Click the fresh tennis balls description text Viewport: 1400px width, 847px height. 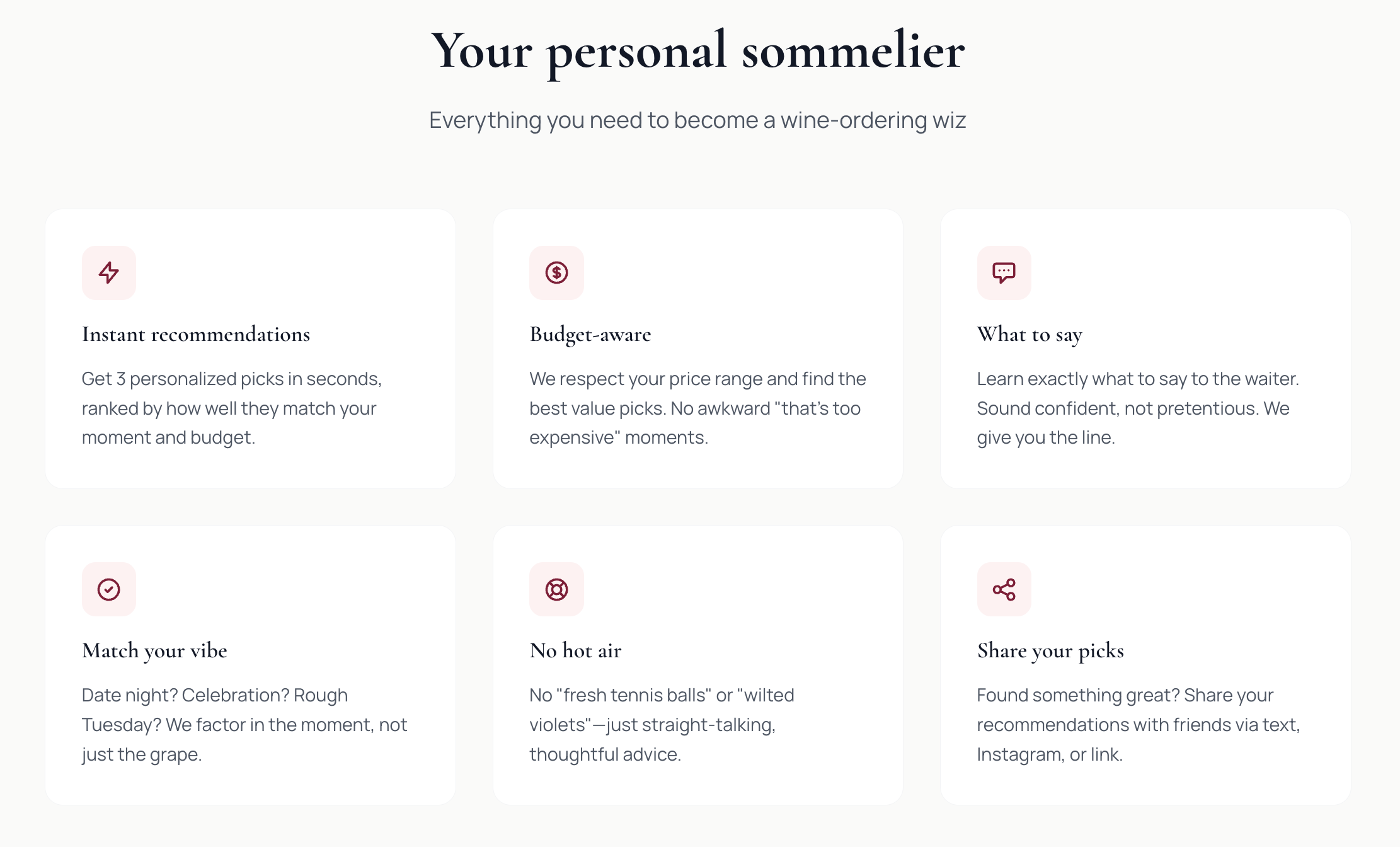click(x=662, y=724)
